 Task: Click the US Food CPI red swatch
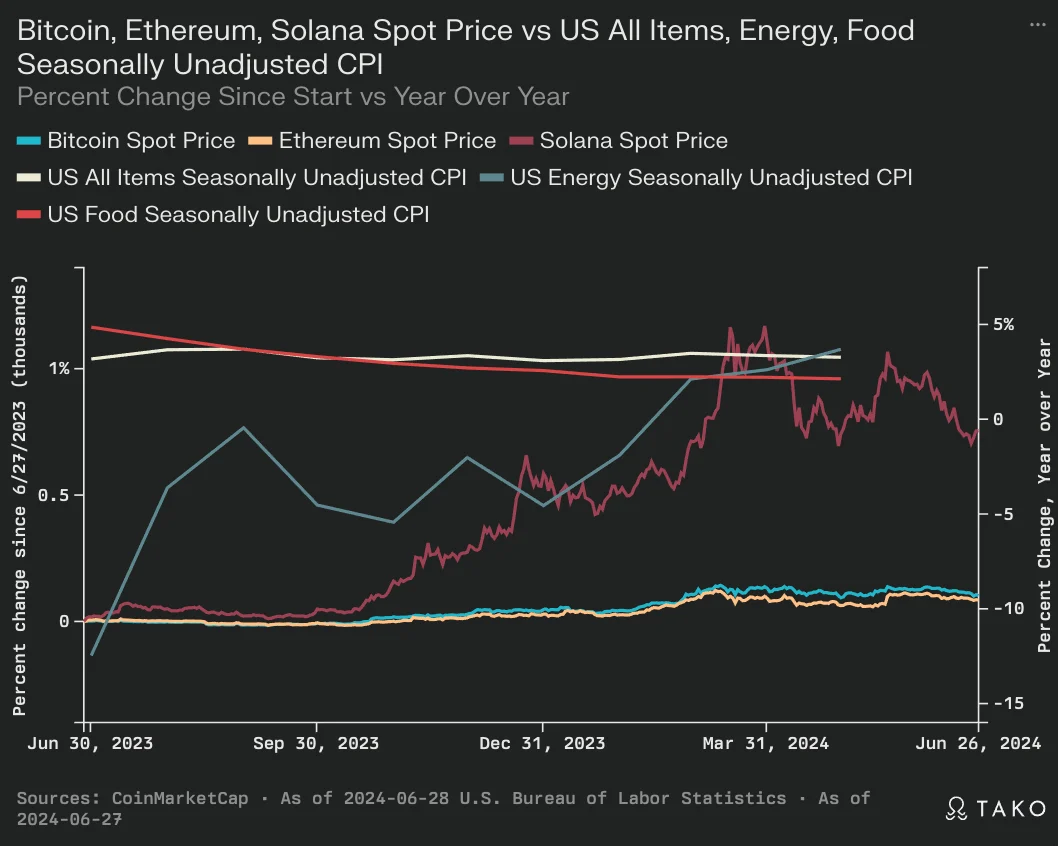click(x=29, y=215)
